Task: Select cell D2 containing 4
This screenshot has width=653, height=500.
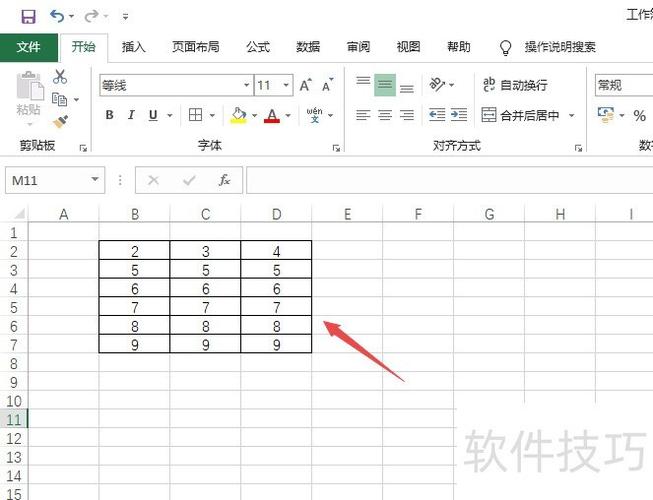Action: (276, 251)
